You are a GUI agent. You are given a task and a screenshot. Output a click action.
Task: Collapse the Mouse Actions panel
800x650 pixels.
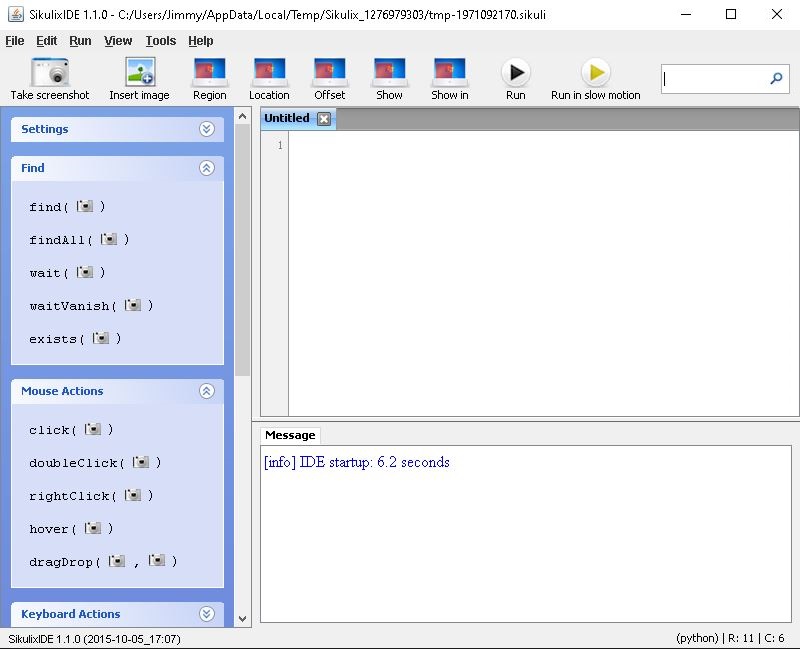click(x=207, y=391)
